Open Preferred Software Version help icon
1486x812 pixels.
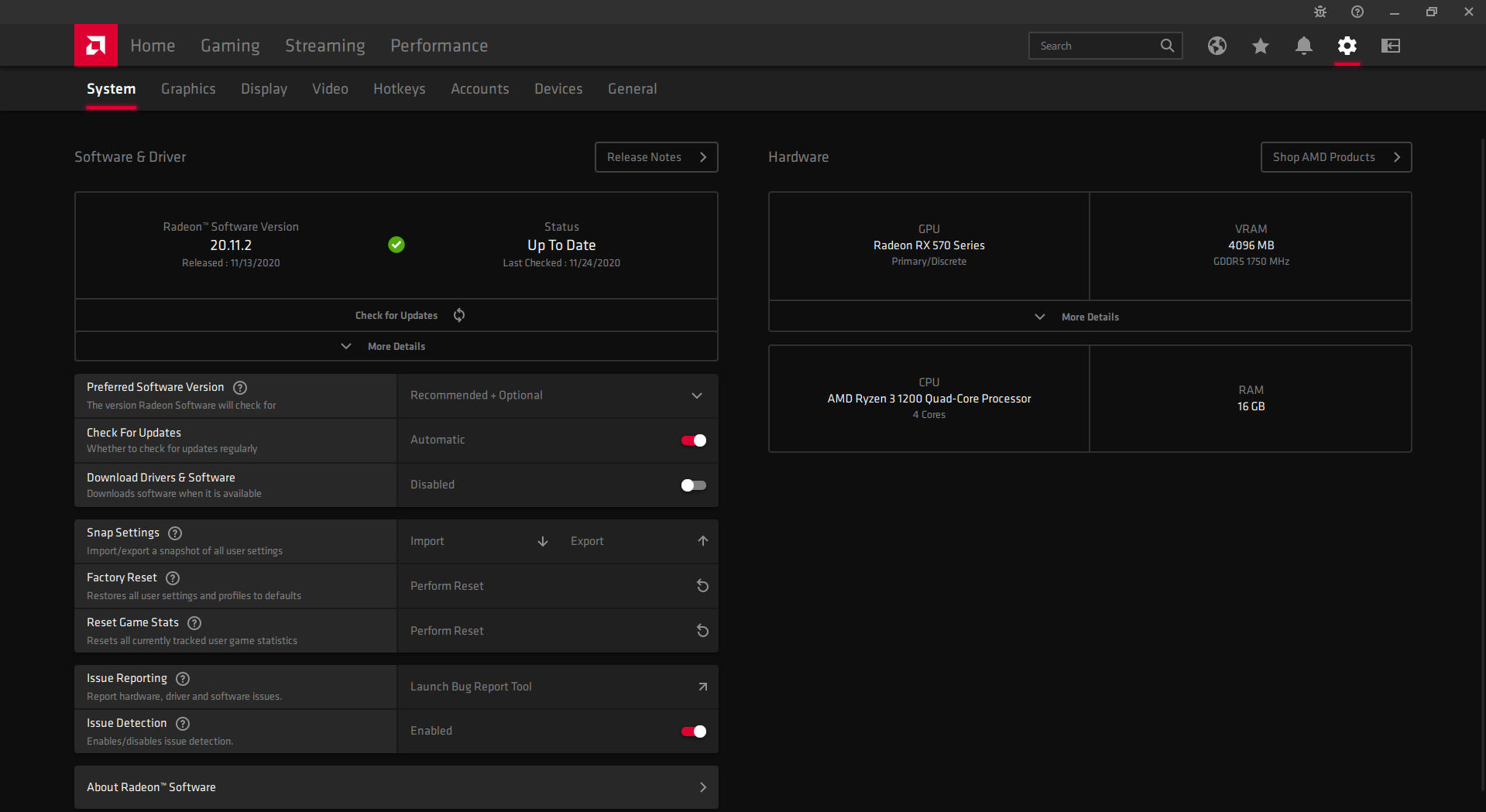(x=240, y=388)
